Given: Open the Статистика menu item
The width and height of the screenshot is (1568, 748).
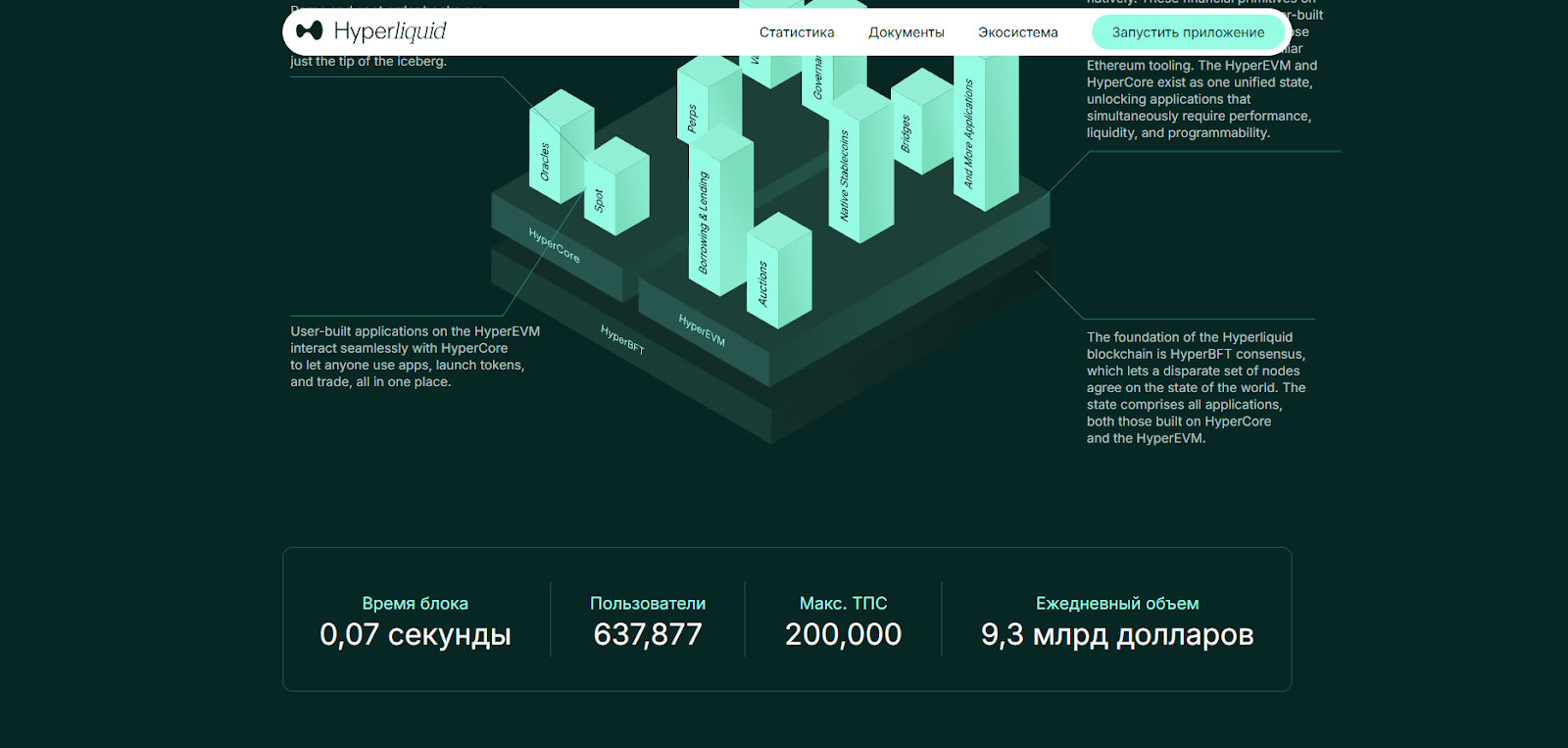Looking at the screenshot, I should tap(797, 32).
